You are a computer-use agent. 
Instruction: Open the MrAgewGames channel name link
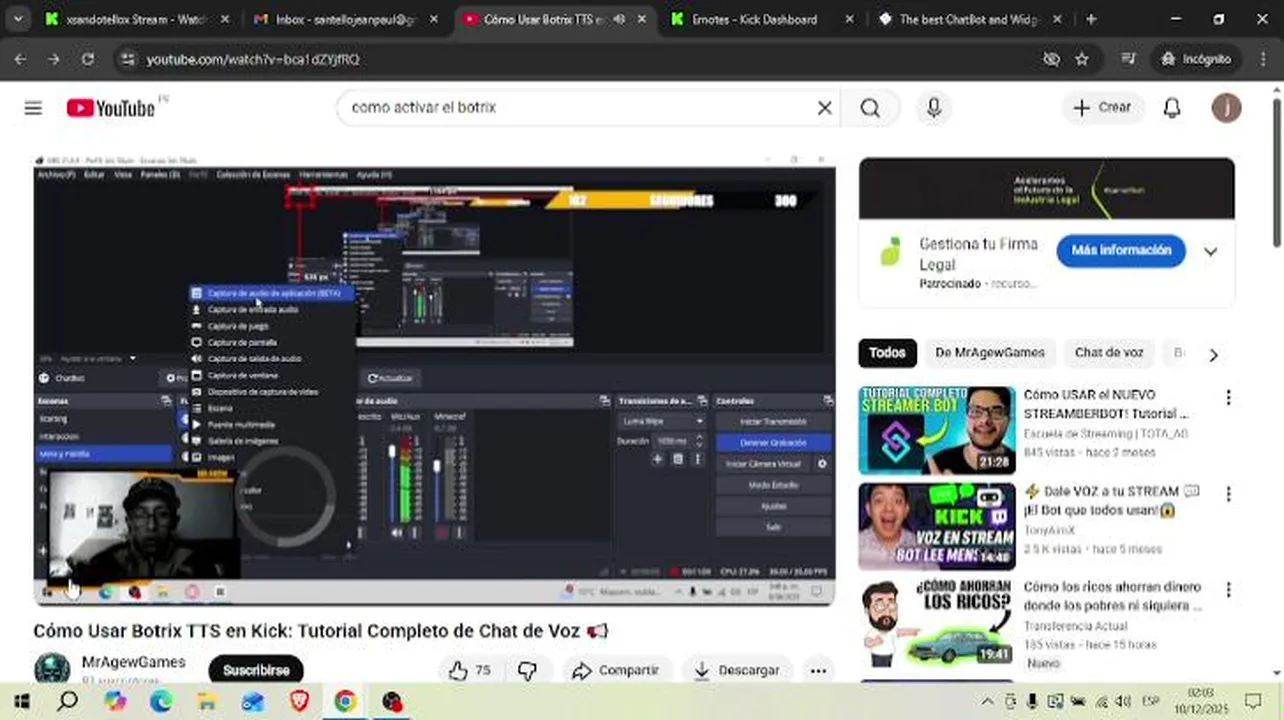tap(133, 662)
